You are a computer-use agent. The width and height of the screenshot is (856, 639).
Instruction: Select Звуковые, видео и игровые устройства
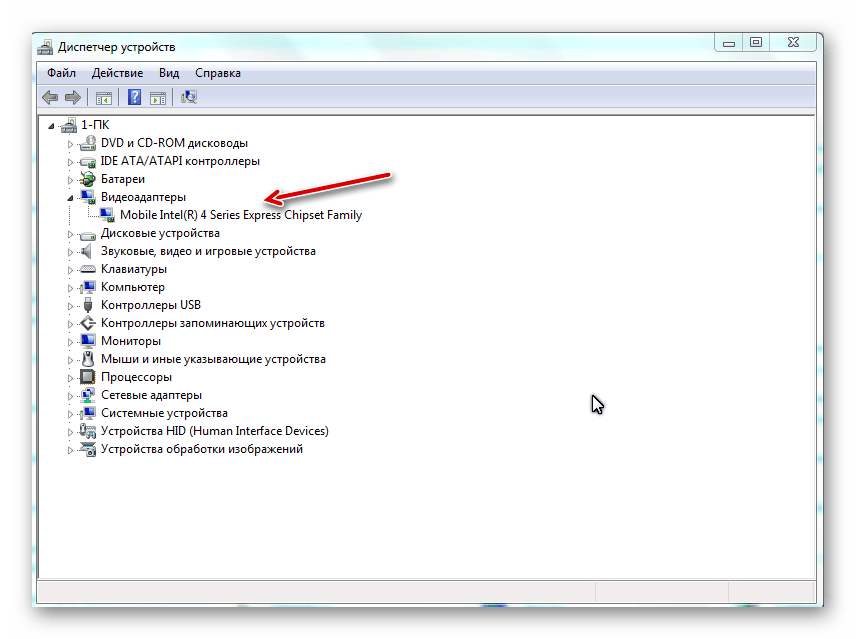[x=208, y=251]
